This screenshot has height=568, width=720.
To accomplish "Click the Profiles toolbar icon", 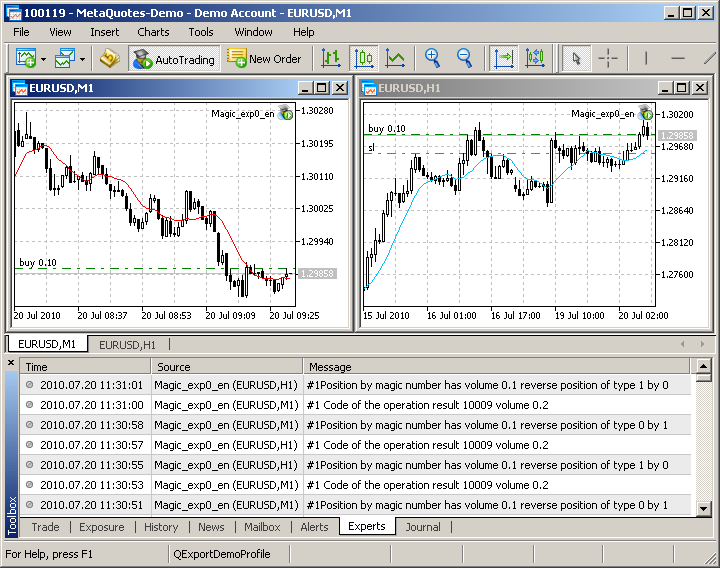I will point(65,58).
